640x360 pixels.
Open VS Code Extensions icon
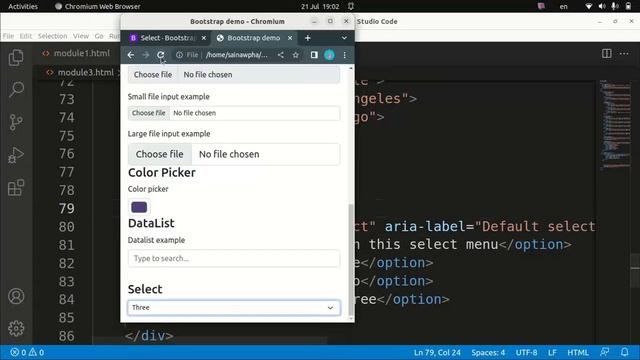(16, 188)
